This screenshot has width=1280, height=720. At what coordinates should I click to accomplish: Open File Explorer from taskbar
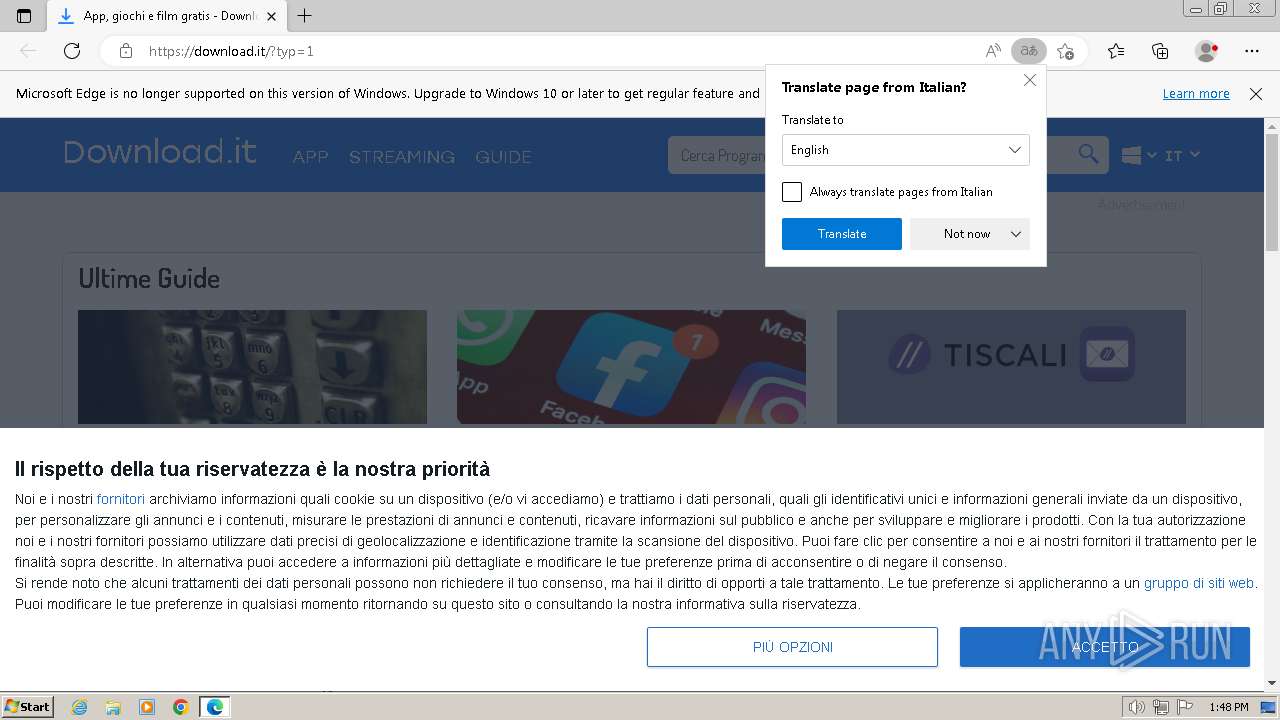[x=113, y=707]
